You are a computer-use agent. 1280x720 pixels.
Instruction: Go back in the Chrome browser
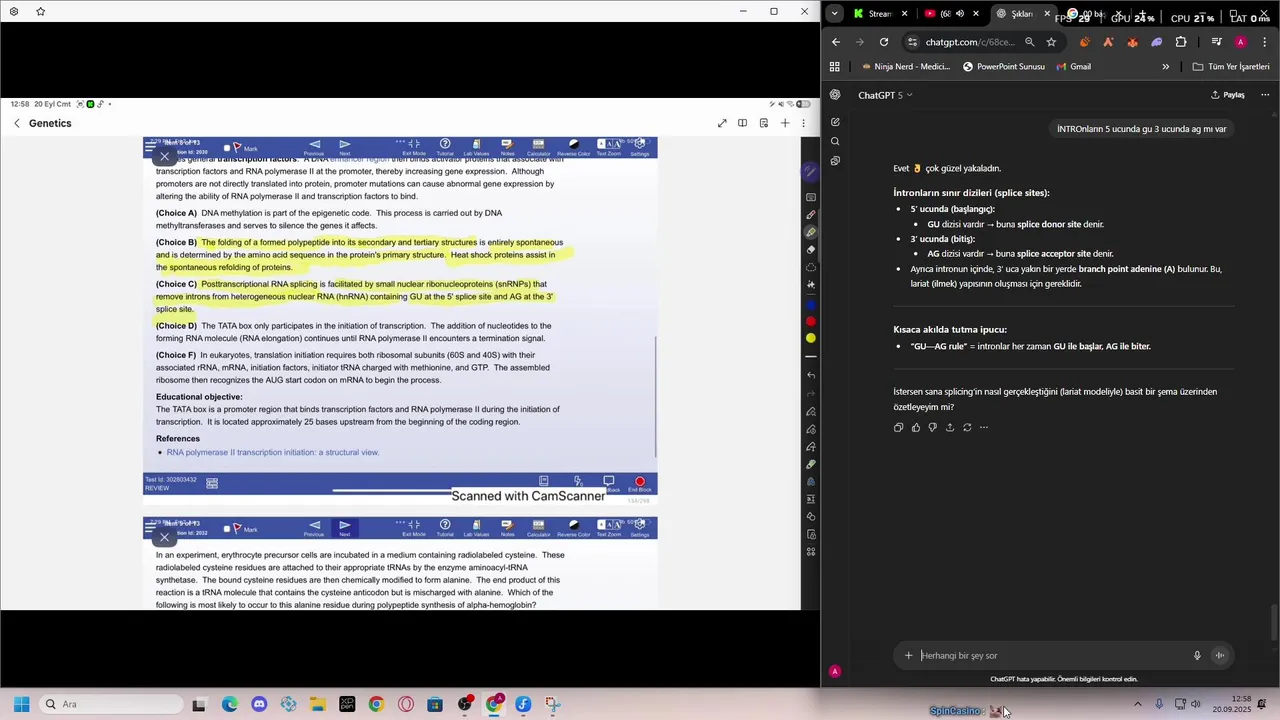836,42
